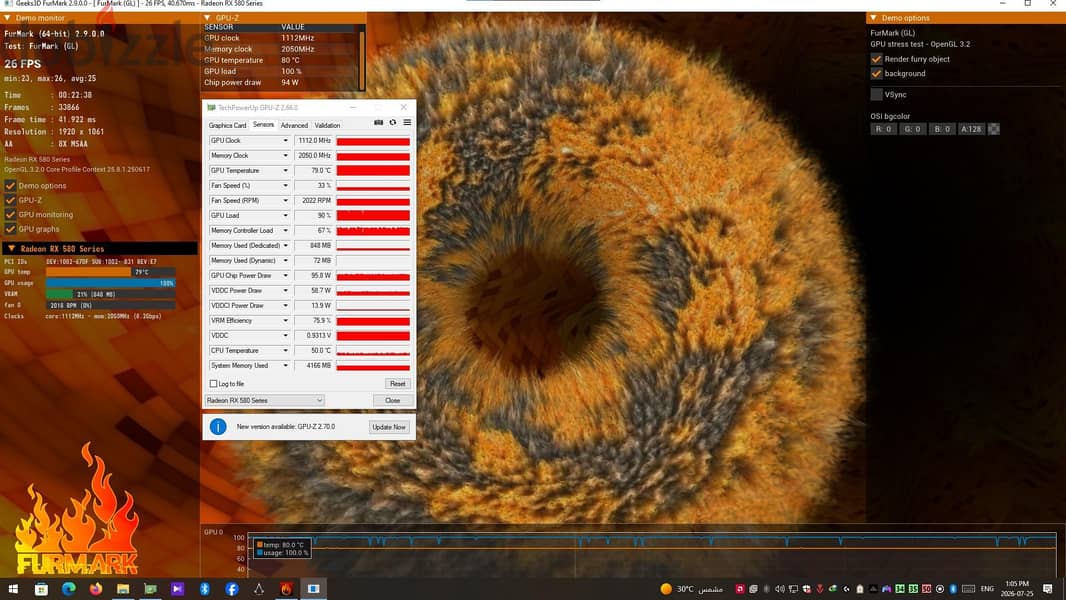
Task: Open Windows Start menu
Action: [13, 589]
